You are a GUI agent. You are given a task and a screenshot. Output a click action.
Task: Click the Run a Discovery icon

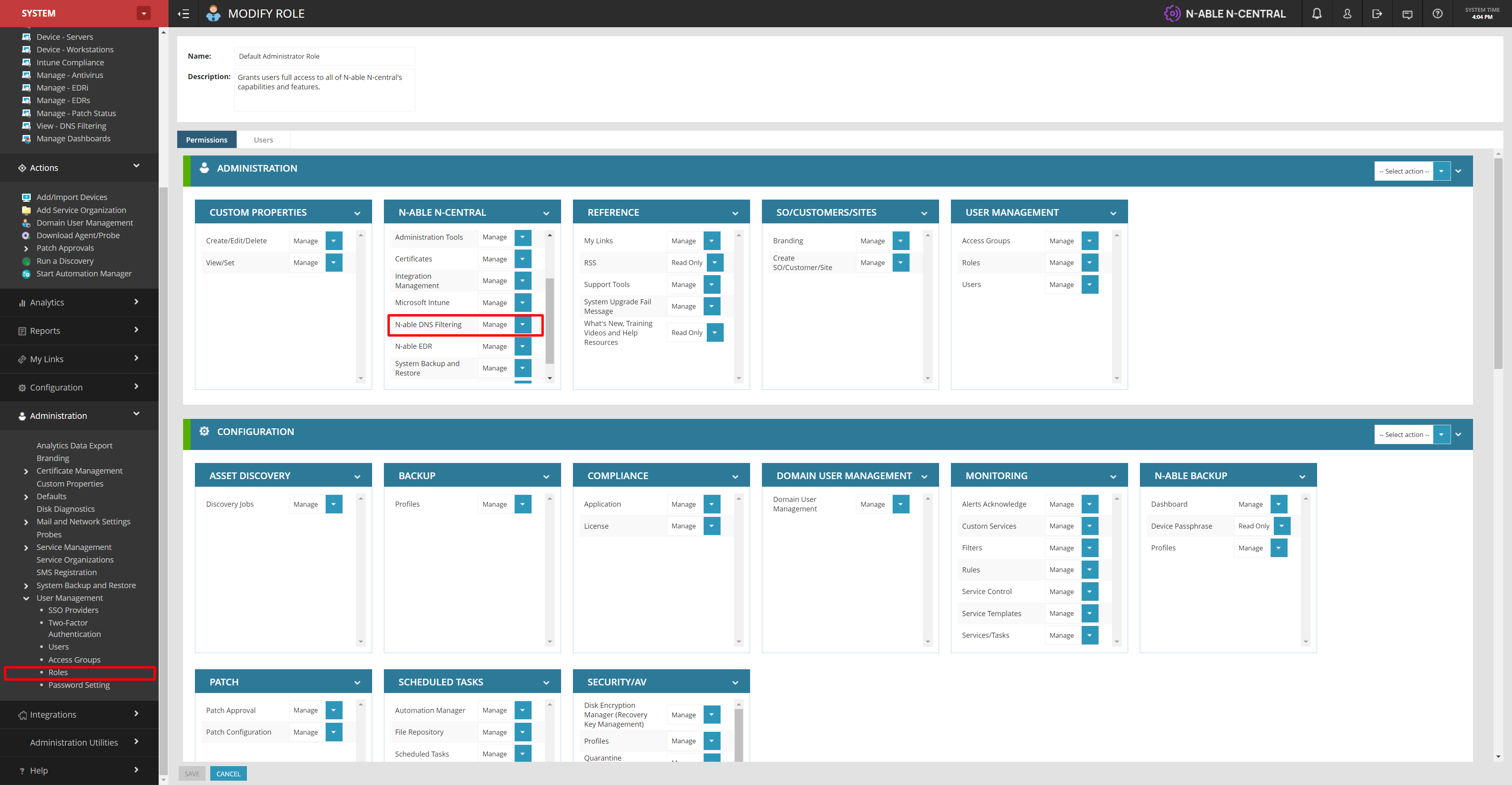click(x=26, y=261)
